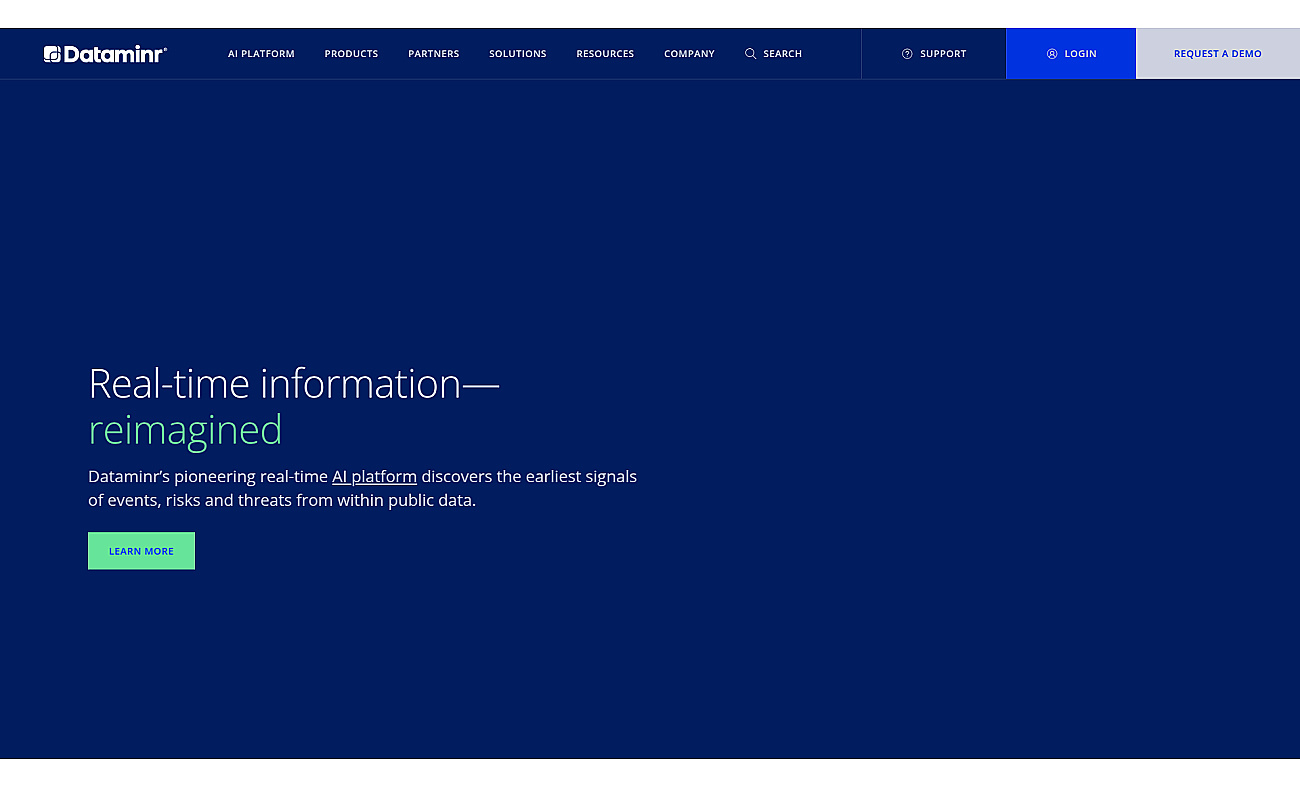Open the AI Platform menu
This screenshot has height=788, width=1300.
click(261, 54)
